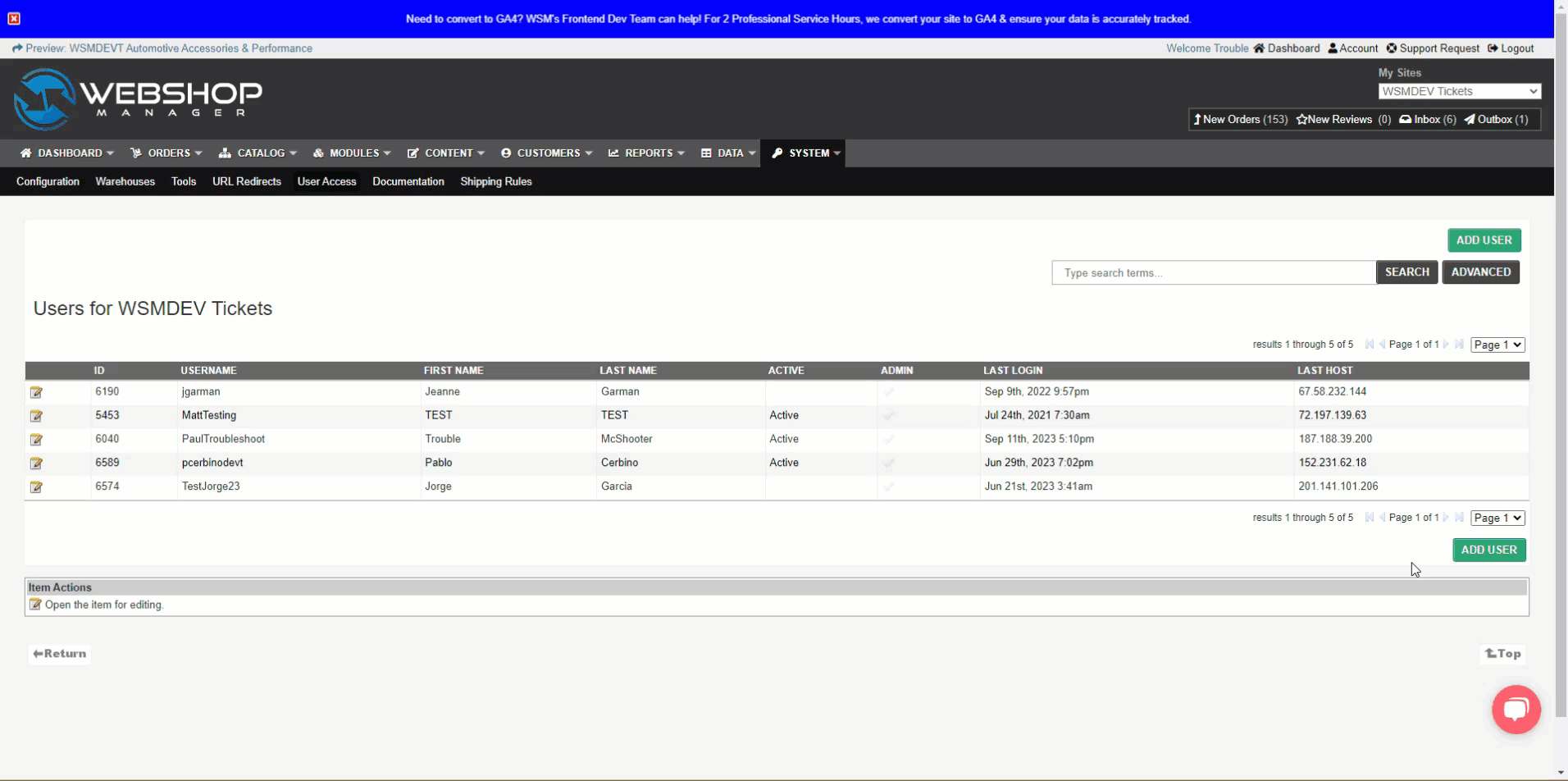Viewport: 1568px width, 781px height.
Task: Click the Search button
Action: click(x=1406, y=272)
